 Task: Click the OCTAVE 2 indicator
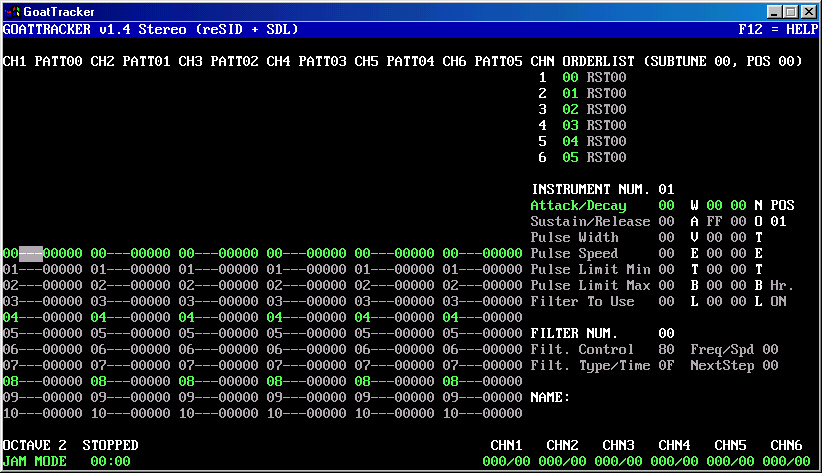tap(35, 445)
